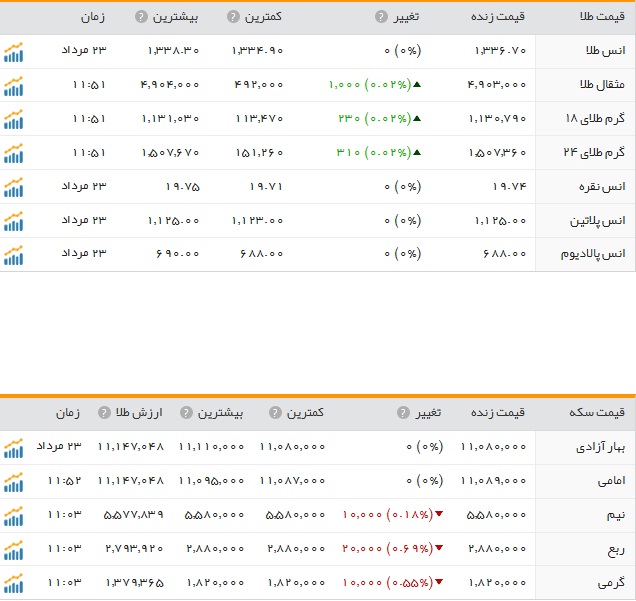Click the انس پالادیوم row label
The width and height of the screenshot is (636, 601).
click(x=593, y=254)
